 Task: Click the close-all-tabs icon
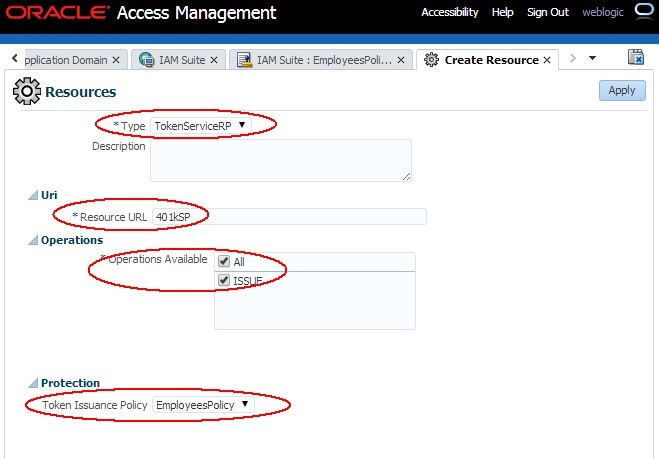click(635, 57)
